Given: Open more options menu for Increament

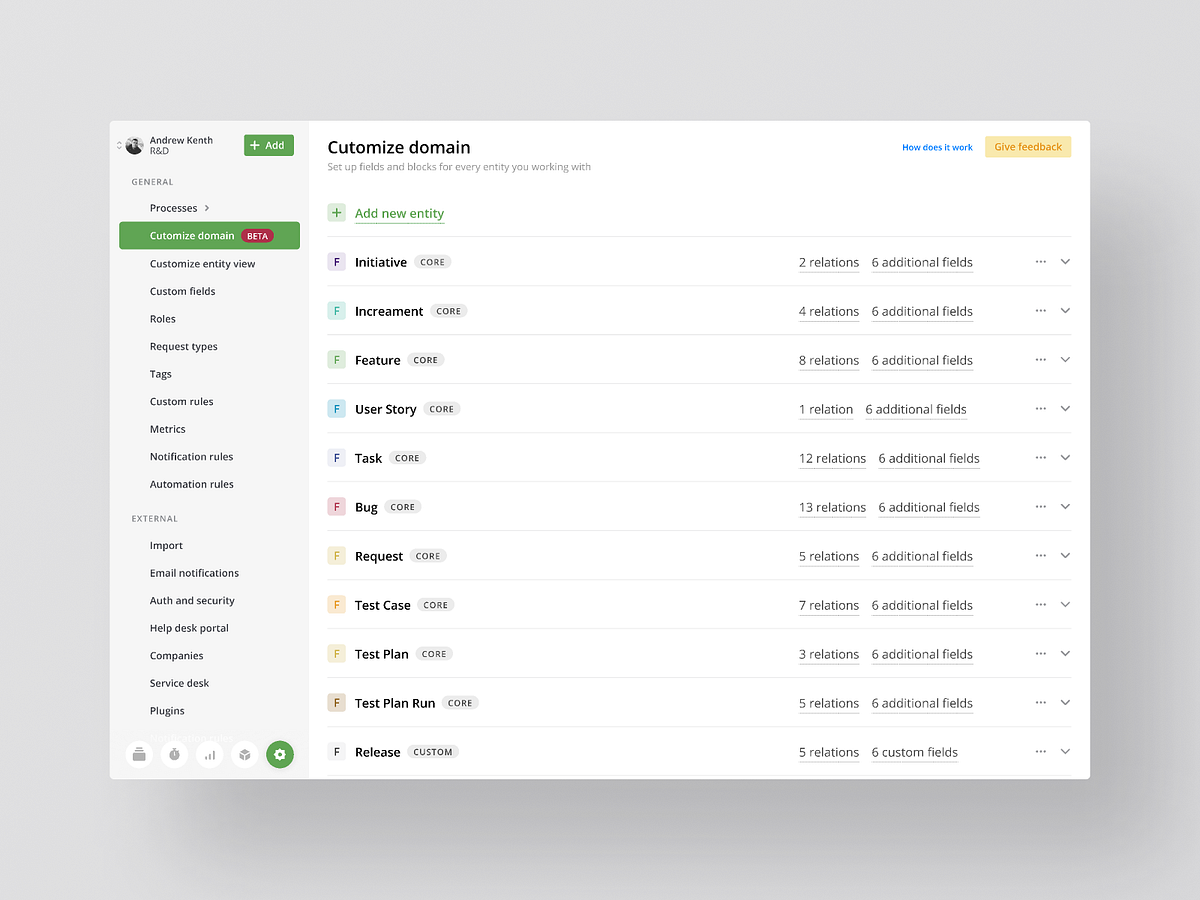Looking at the screenshot, I should [x=1041, y=311].
